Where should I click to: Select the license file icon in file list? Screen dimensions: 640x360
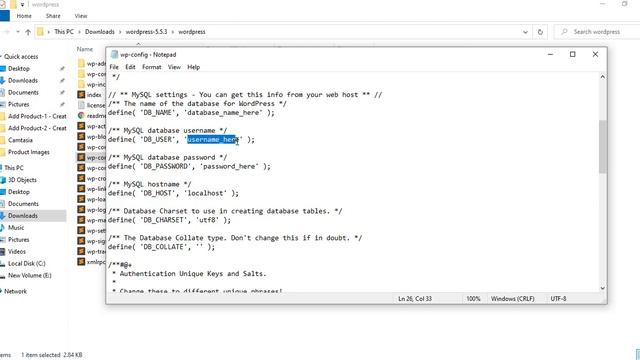[81, 105]
